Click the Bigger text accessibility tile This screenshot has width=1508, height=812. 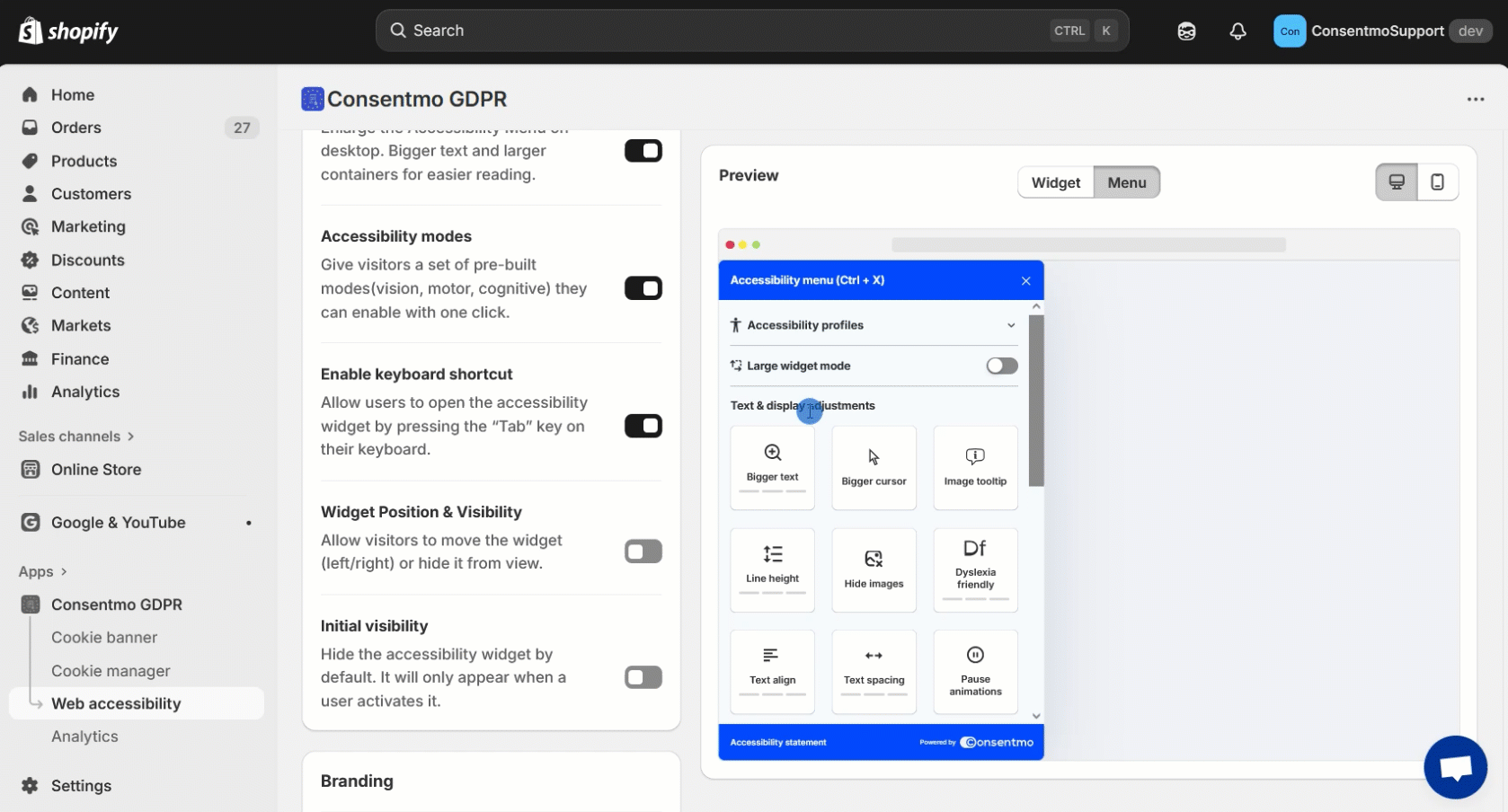(x=772, y=467)
